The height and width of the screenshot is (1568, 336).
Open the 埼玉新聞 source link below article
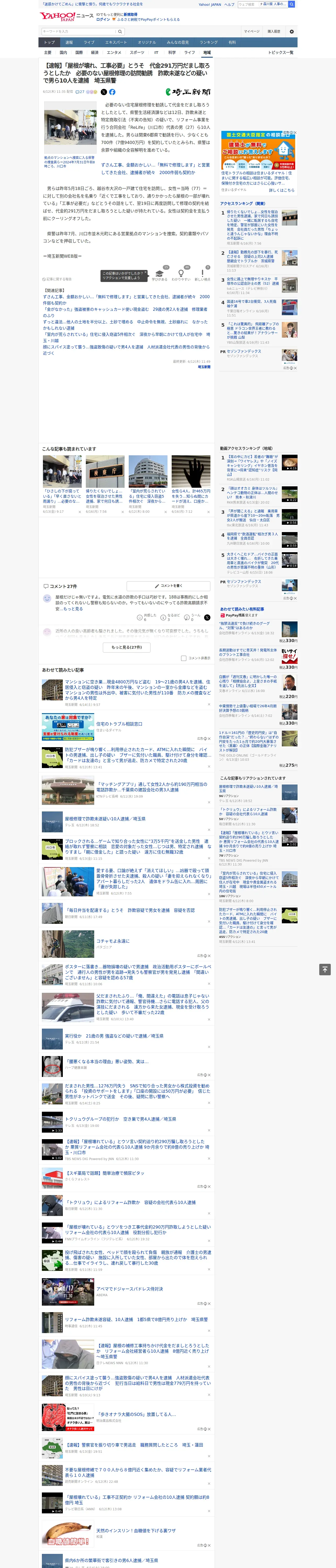pyautogui.click(x=204, y=367)
